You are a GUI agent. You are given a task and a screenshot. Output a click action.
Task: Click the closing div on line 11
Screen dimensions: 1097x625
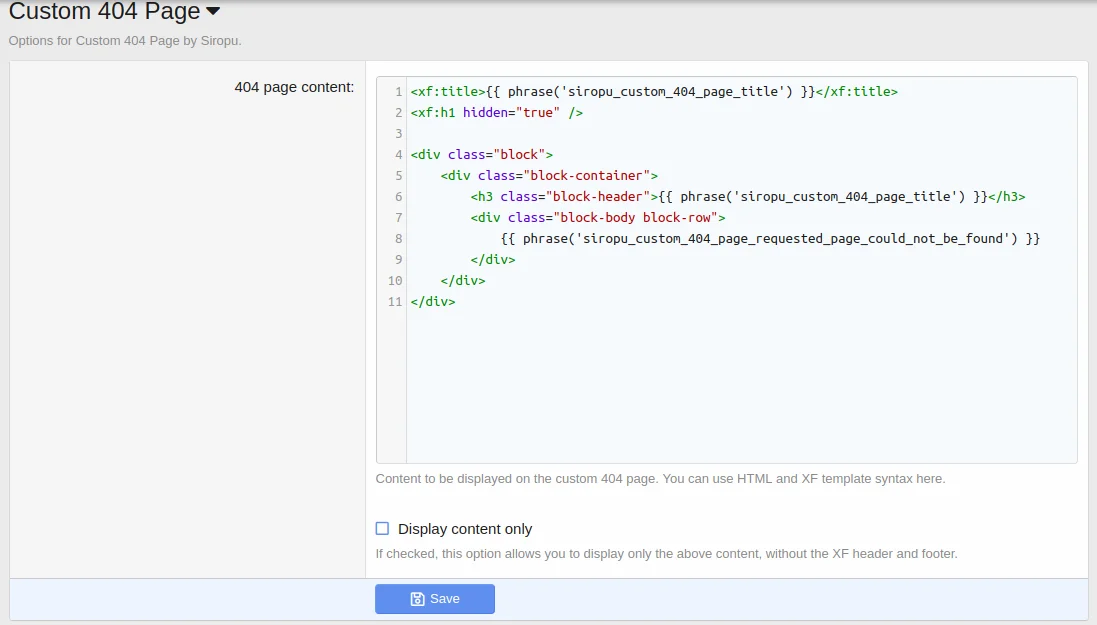coord(433,302)
